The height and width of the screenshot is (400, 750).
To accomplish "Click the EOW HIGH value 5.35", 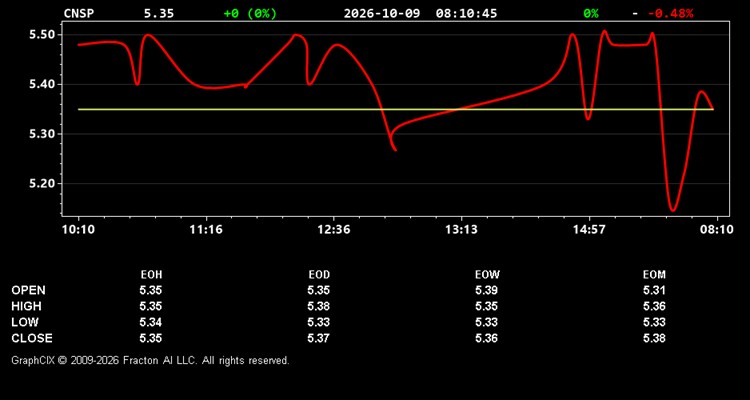I will (486, 306).
